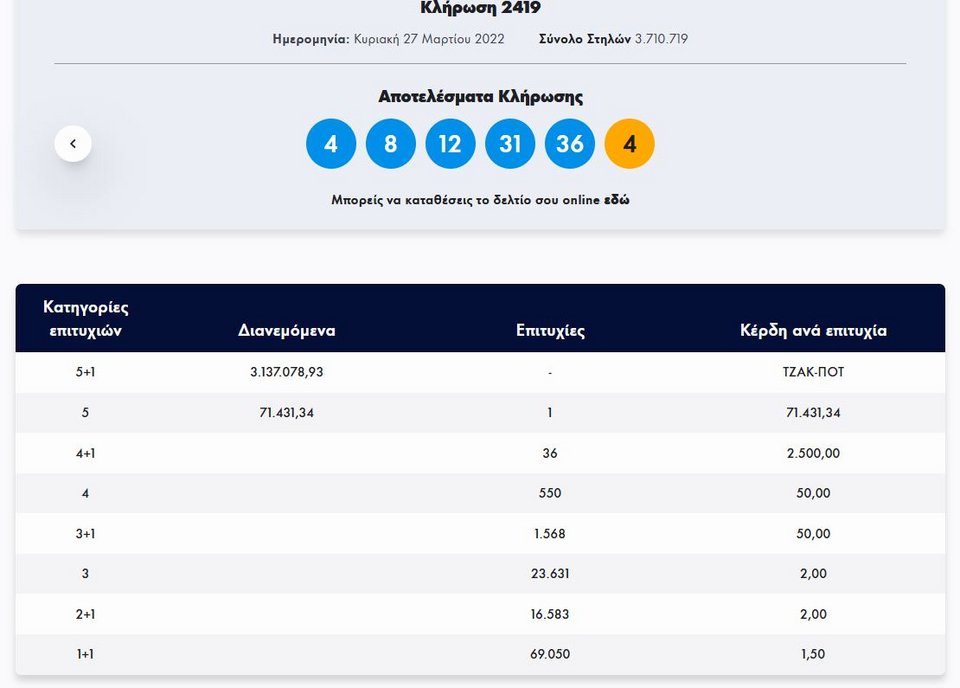Click the 69.050 winners count in 1+1 row
This screenshot has width=960, height=688.
tap(550, 654)
